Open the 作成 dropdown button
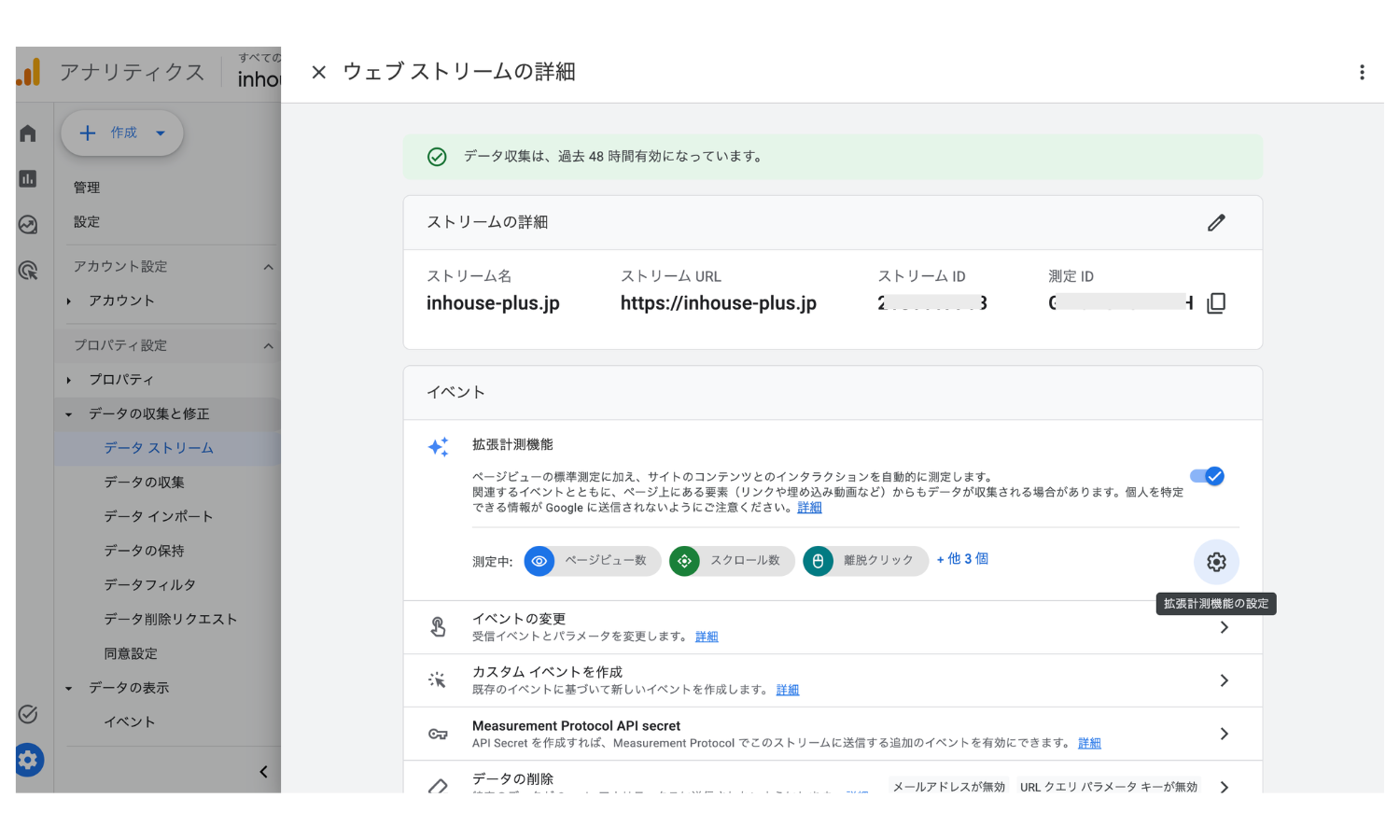This screenshot has width=1400, height=840. tap(122, 133)
